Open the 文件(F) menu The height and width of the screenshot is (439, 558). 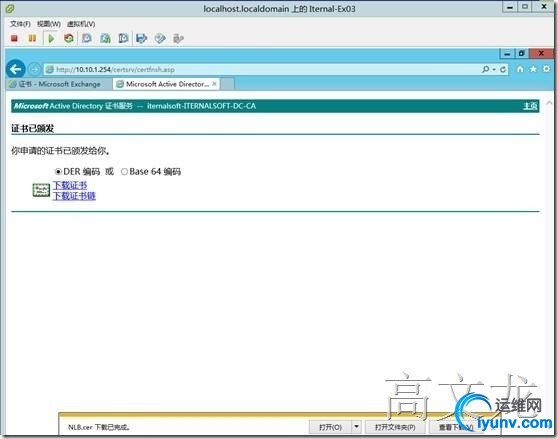tap(20, 24)
